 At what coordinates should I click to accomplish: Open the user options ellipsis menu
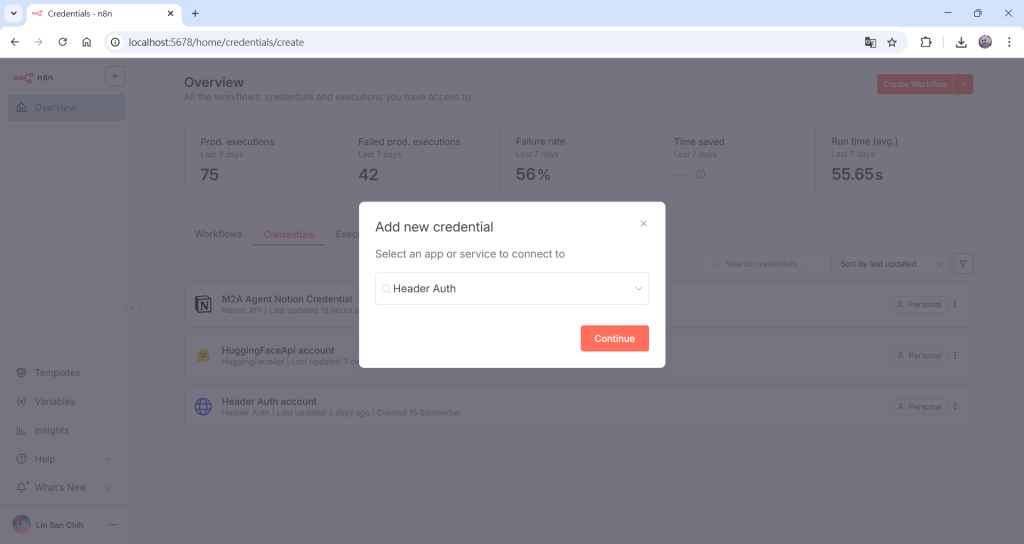pyautogui.click(x=113, y=524)
